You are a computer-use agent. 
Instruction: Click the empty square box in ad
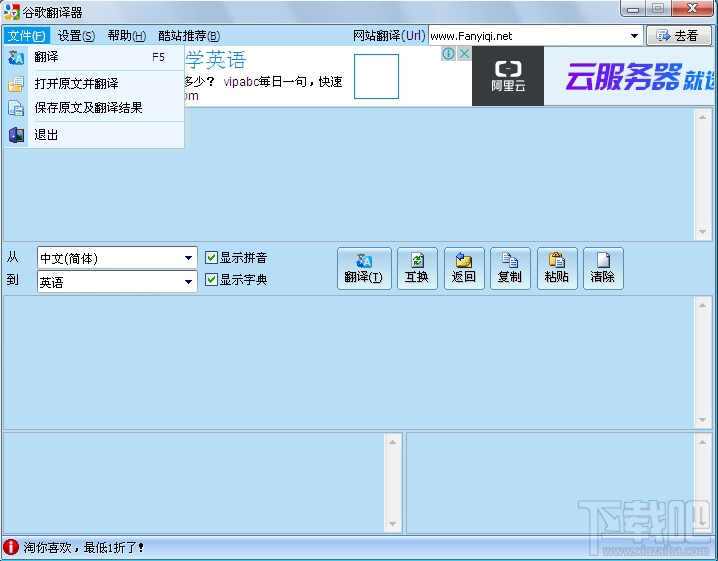coord(376,76)
